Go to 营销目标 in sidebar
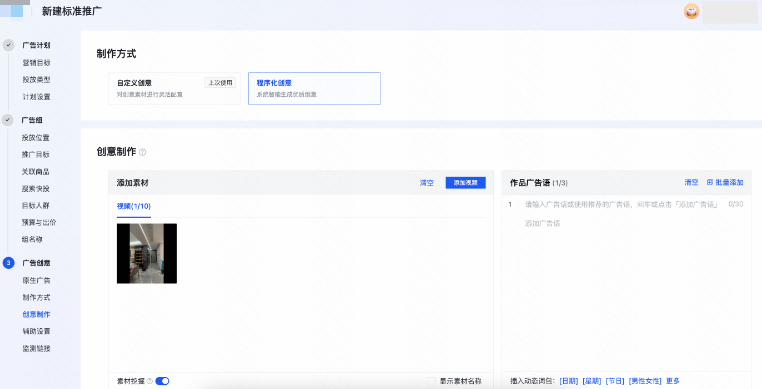 point(36,63)
